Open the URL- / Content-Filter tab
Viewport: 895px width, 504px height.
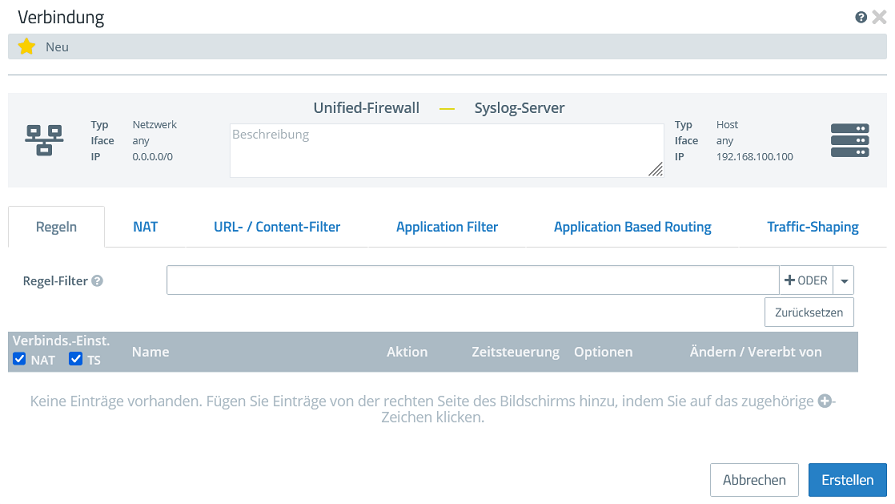(x=277, y=227)
